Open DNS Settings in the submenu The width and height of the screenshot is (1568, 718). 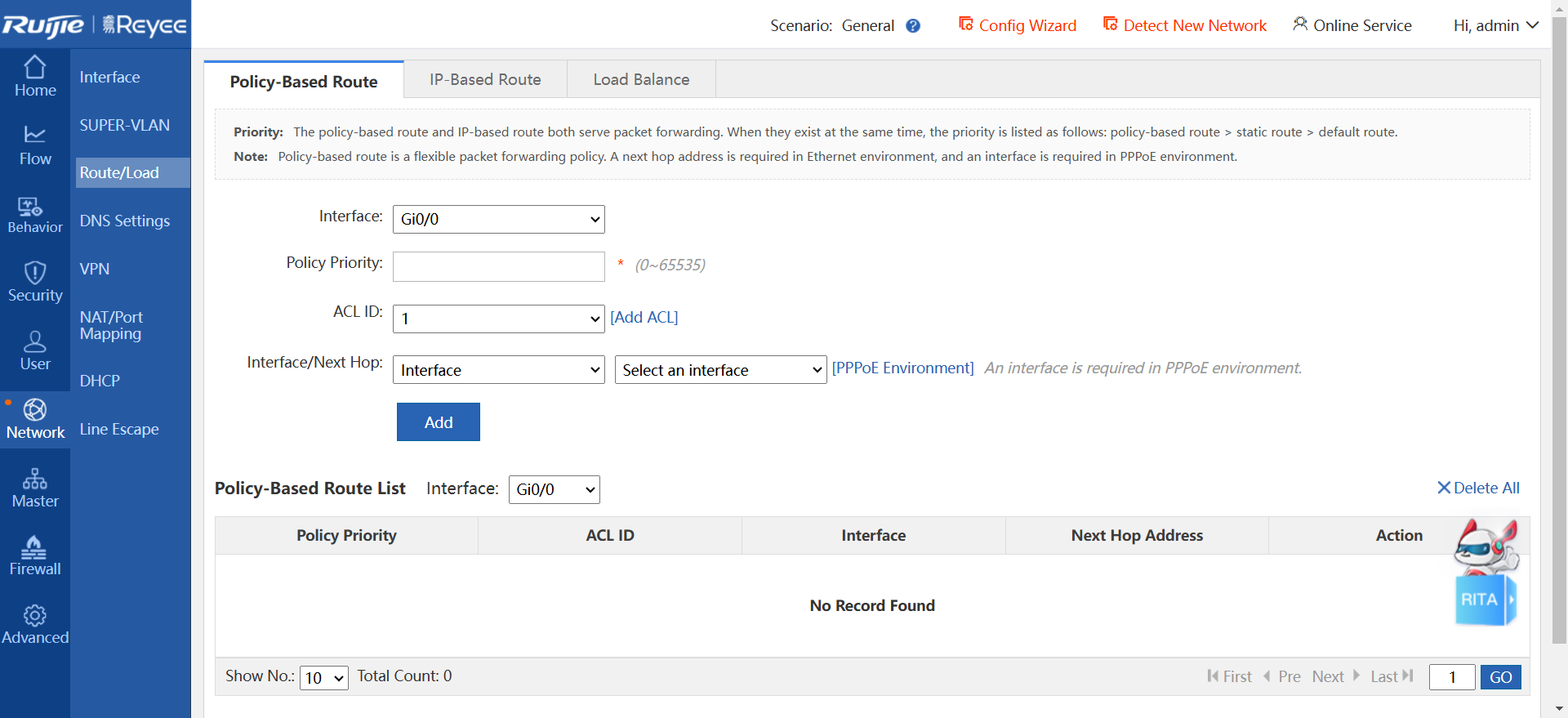125,221
